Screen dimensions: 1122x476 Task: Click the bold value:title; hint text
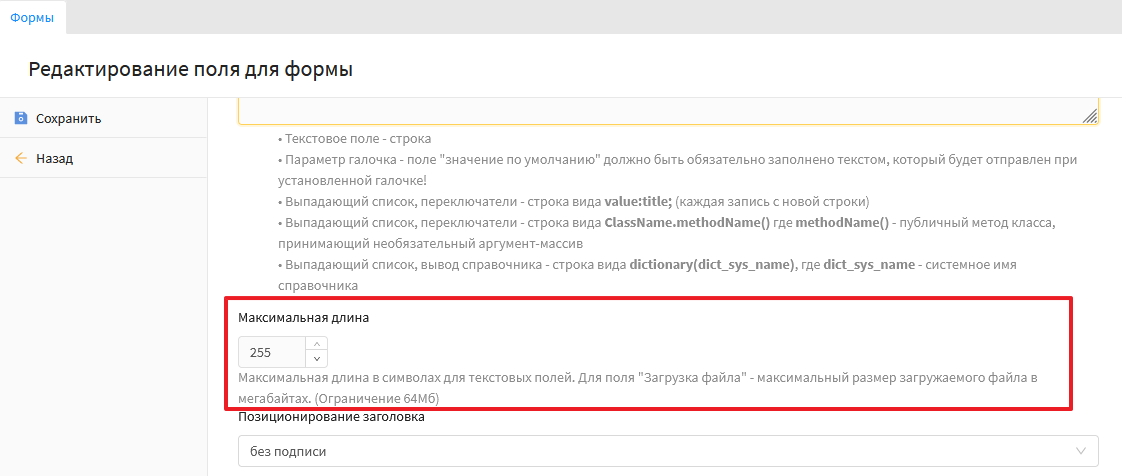tap(638, 200)
